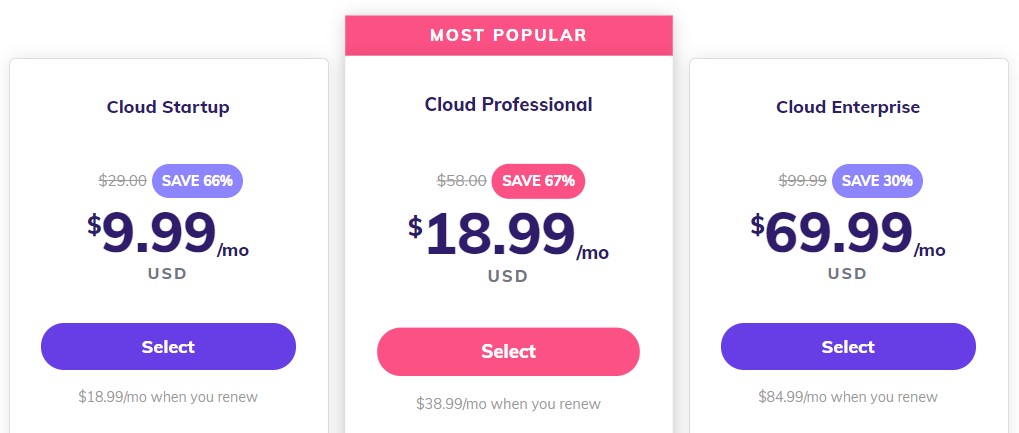Click the SAVE 30% badge

(x=877, y=181)
